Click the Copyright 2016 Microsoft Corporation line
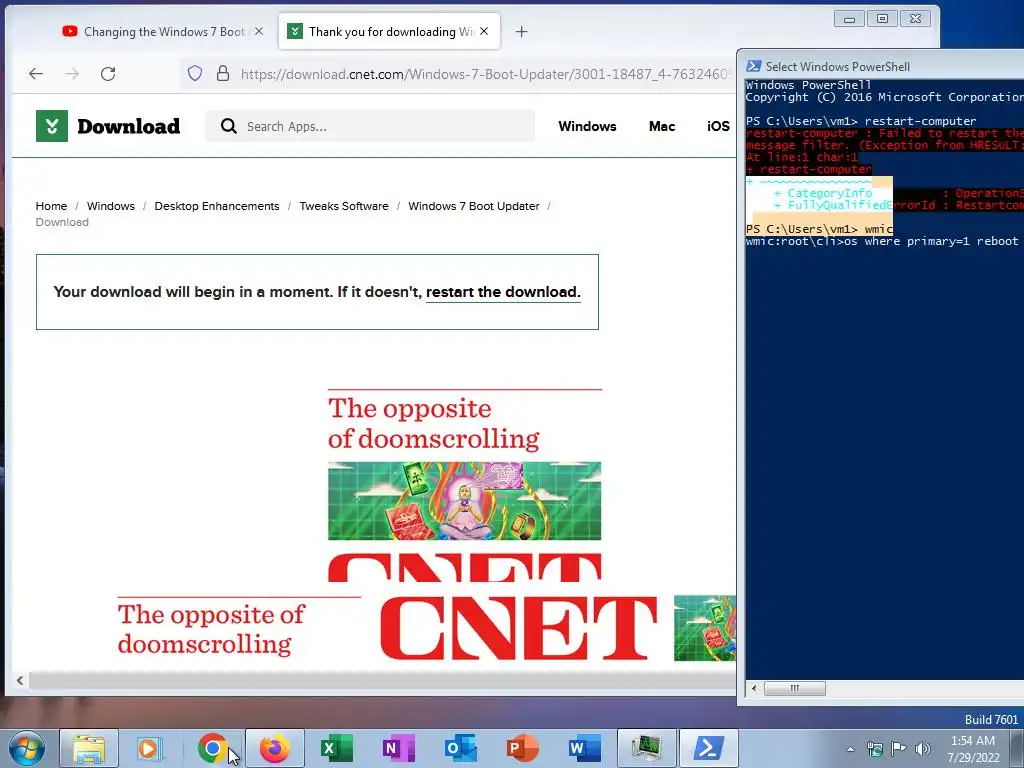The width and height of the screenshot is (1024, 768). pos(884,97)
